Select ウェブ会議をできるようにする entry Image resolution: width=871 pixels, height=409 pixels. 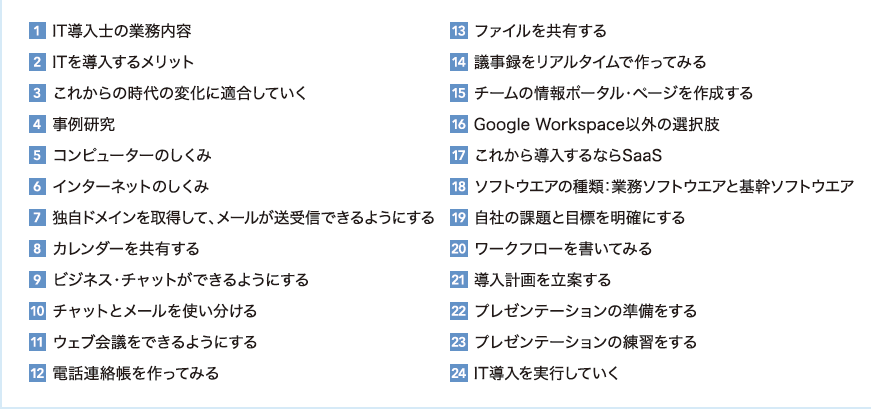tap(155, 342)
